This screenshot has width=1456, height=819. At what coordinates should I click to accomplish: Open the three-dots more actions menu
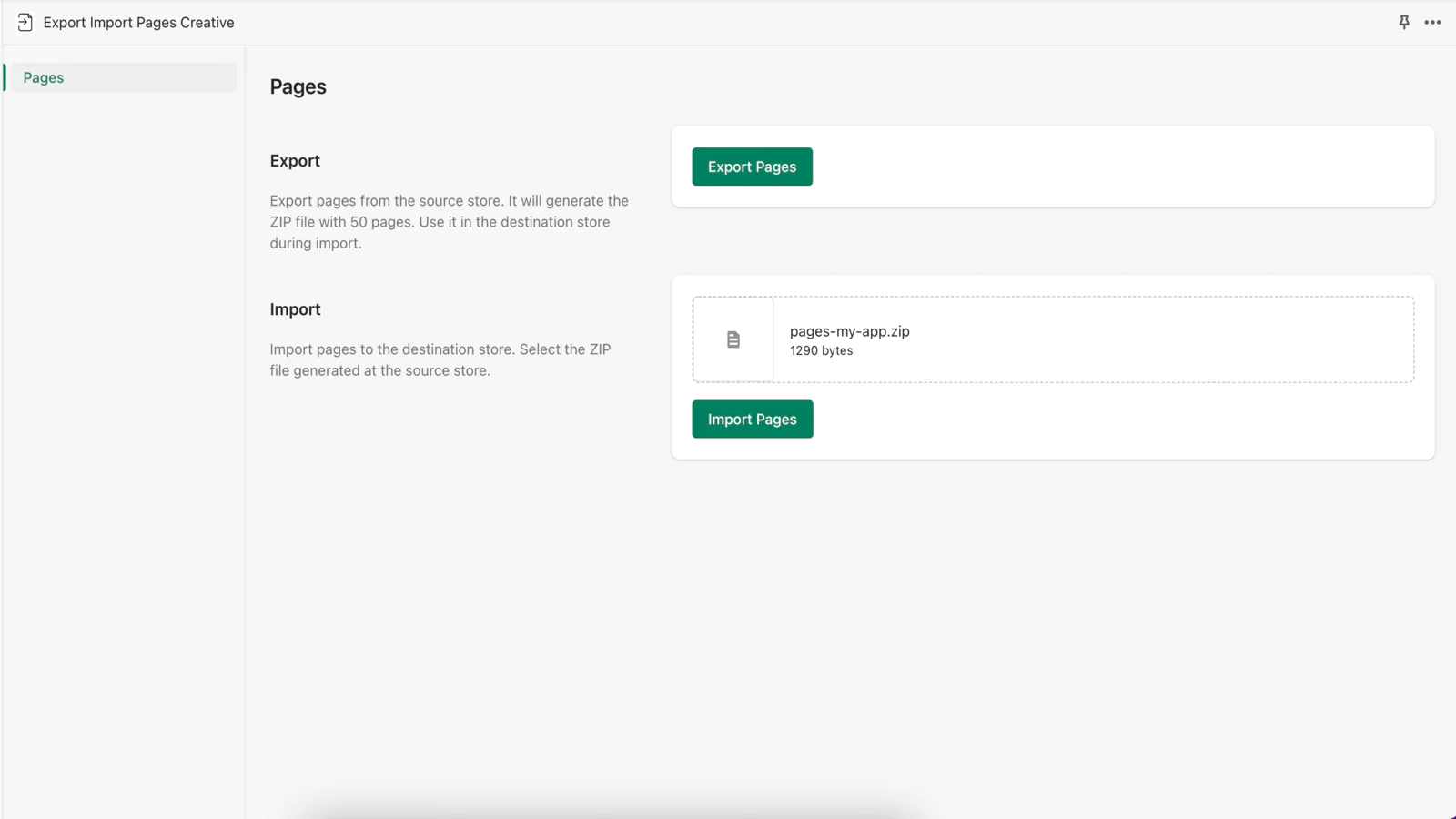point(1432,23)
